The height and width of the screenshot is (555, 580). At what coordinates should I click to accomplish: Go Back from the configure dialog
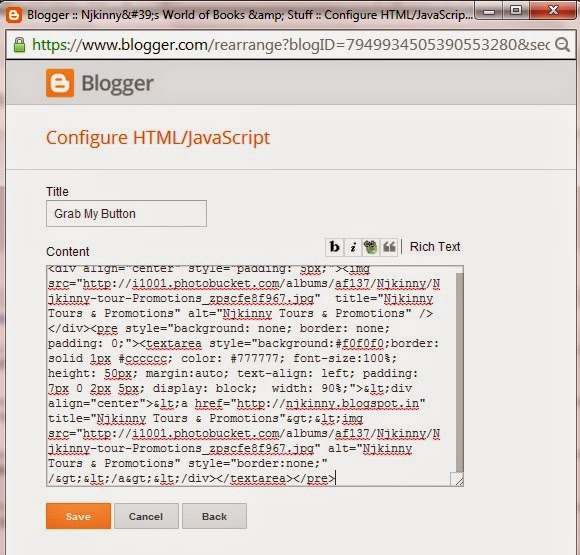point(214,516)
